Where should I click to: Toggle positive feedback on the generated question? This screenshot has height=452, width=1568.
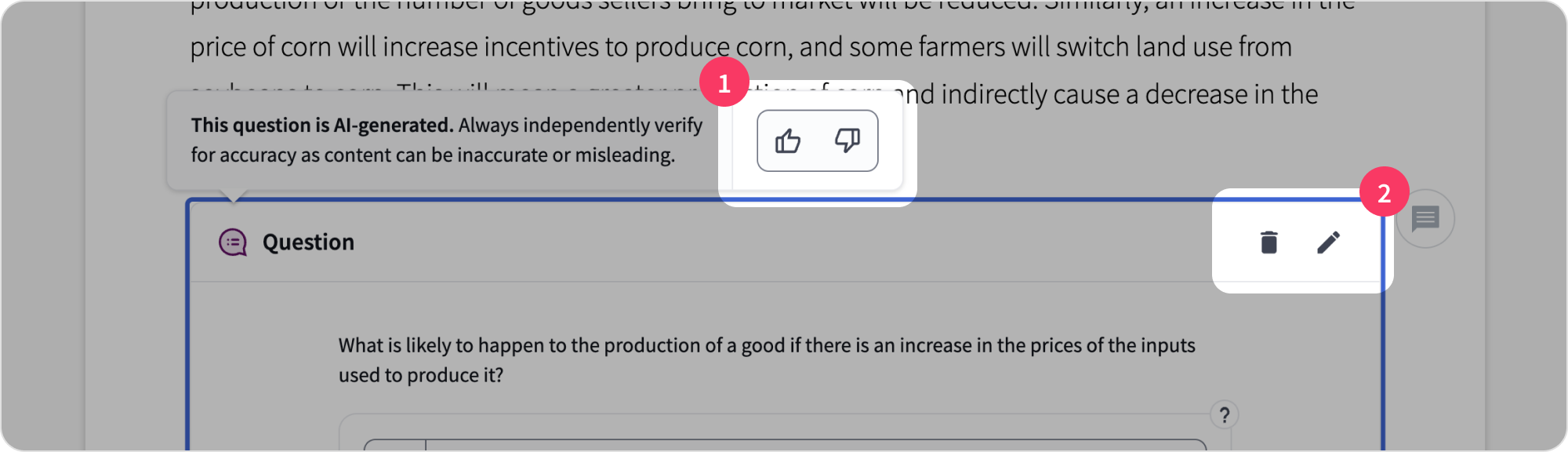pos(788,140)
